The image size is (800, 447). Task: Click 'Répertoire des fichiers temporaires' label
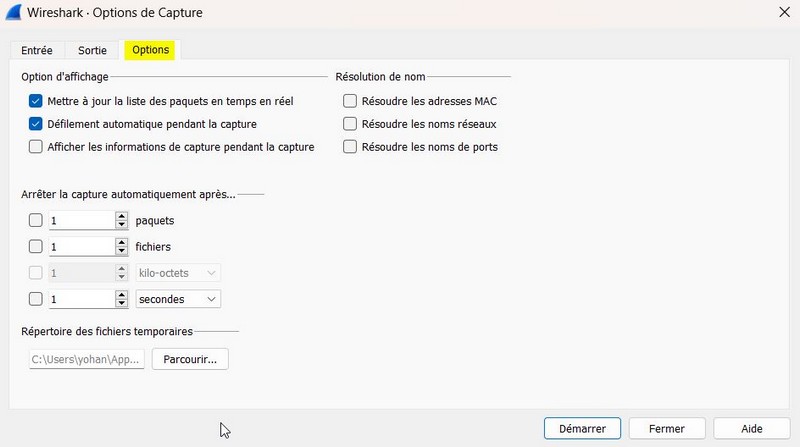[107, 331]
